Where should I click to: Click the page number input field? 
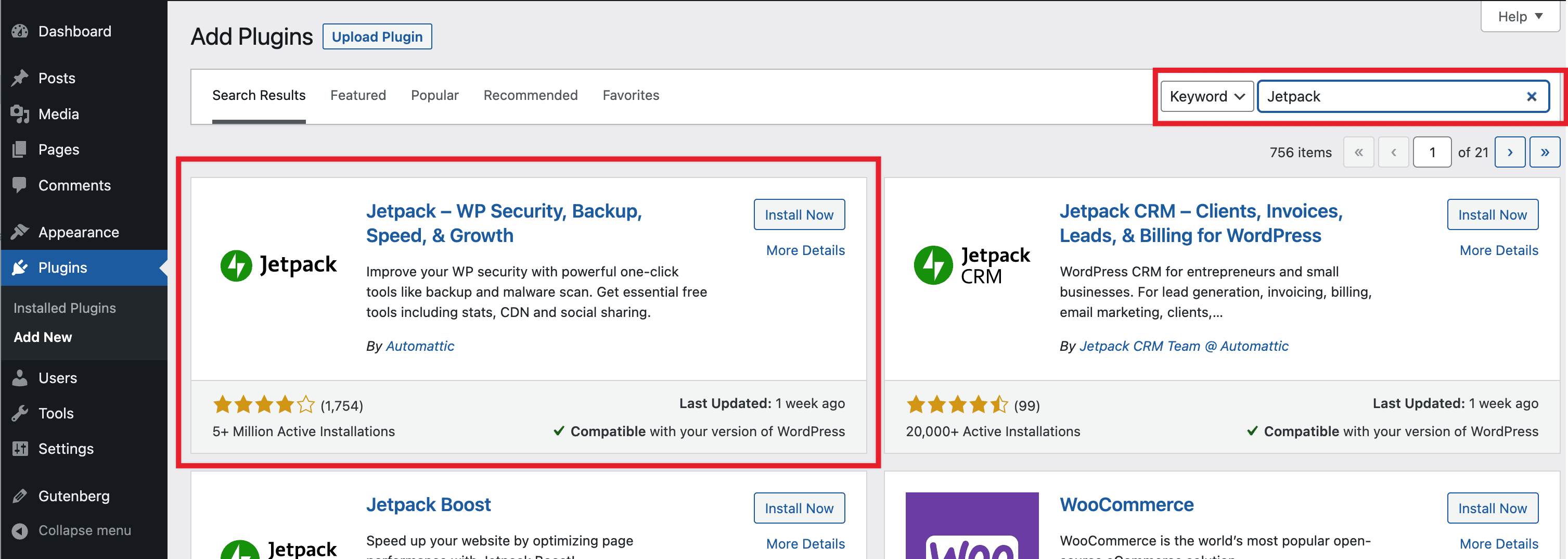1432,151
